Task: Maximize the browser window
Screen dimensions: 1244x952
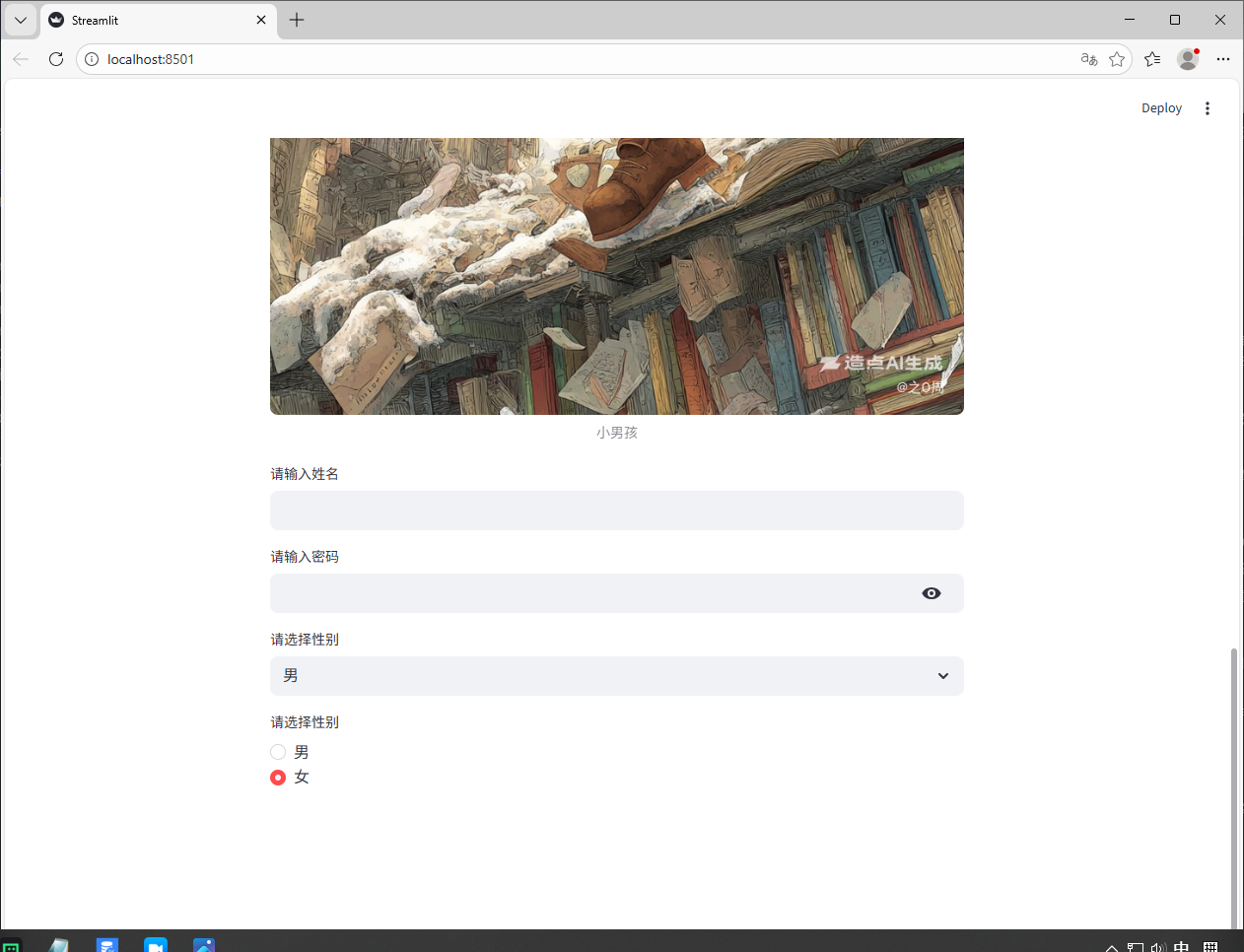Action: point(1175,20)
